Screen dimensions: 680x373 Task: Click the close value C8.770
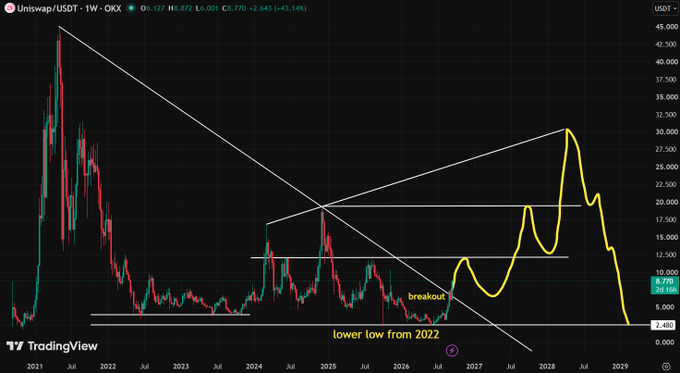point(235,8)
